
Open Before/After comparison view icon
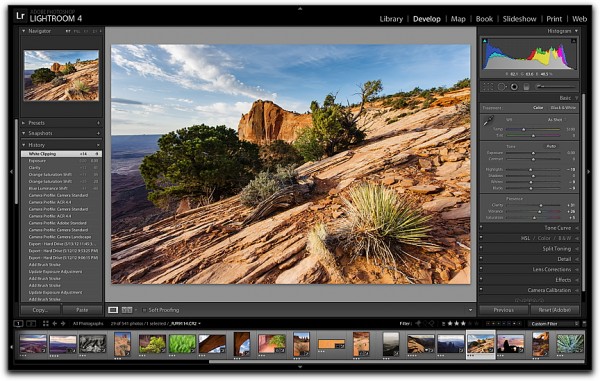(x=127, y=310)
